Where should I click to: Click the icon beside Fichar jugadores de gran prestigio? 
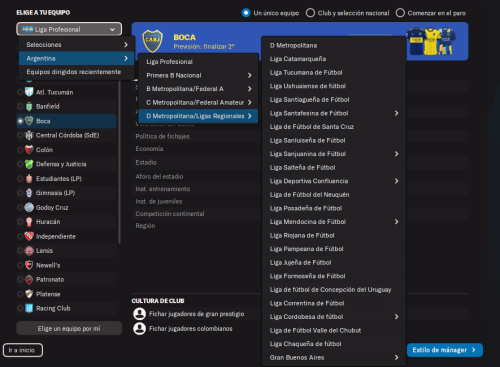click(139, 314)
